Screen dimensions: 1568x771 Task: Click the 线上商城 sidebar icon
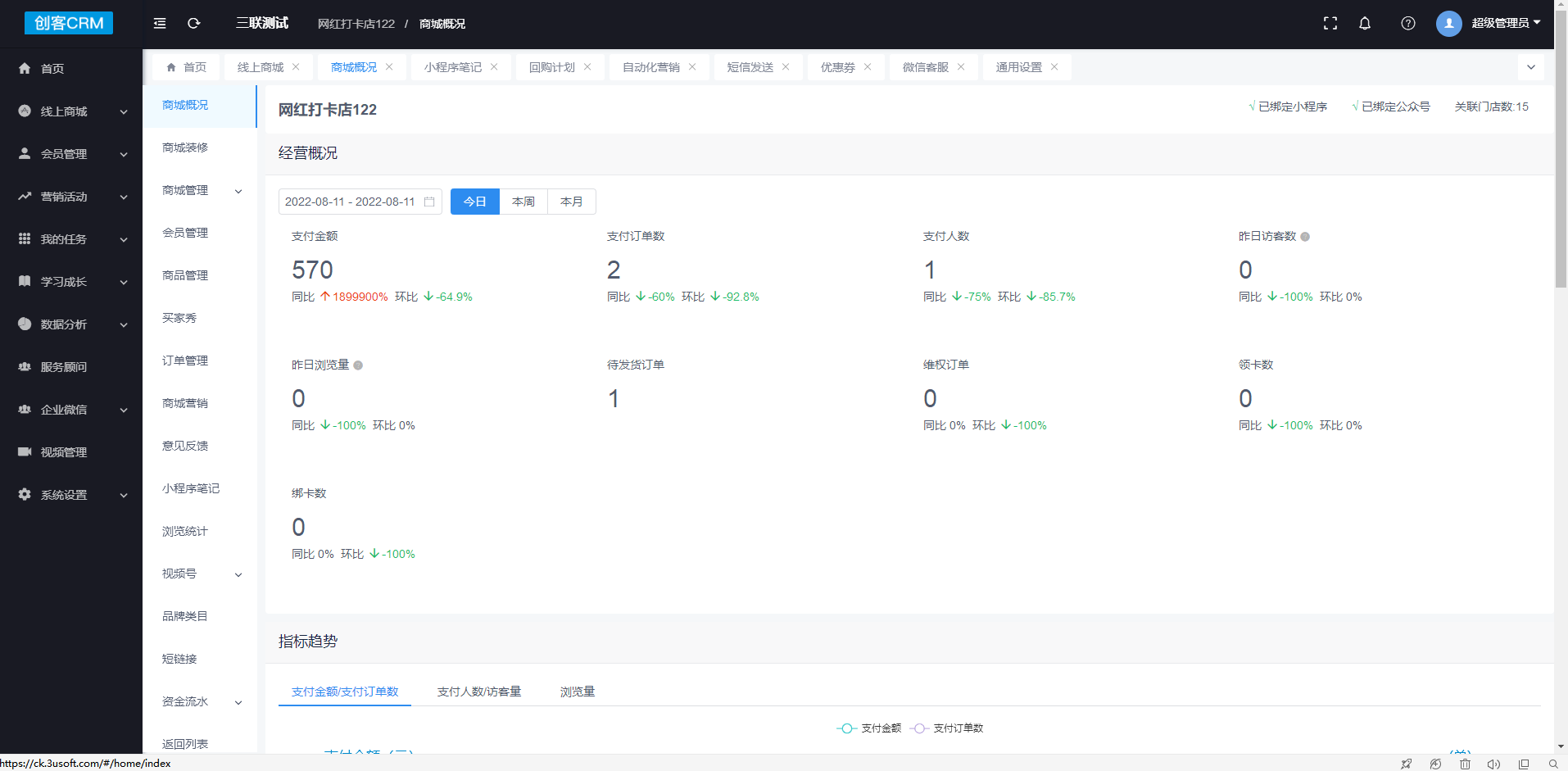[25, 111]
